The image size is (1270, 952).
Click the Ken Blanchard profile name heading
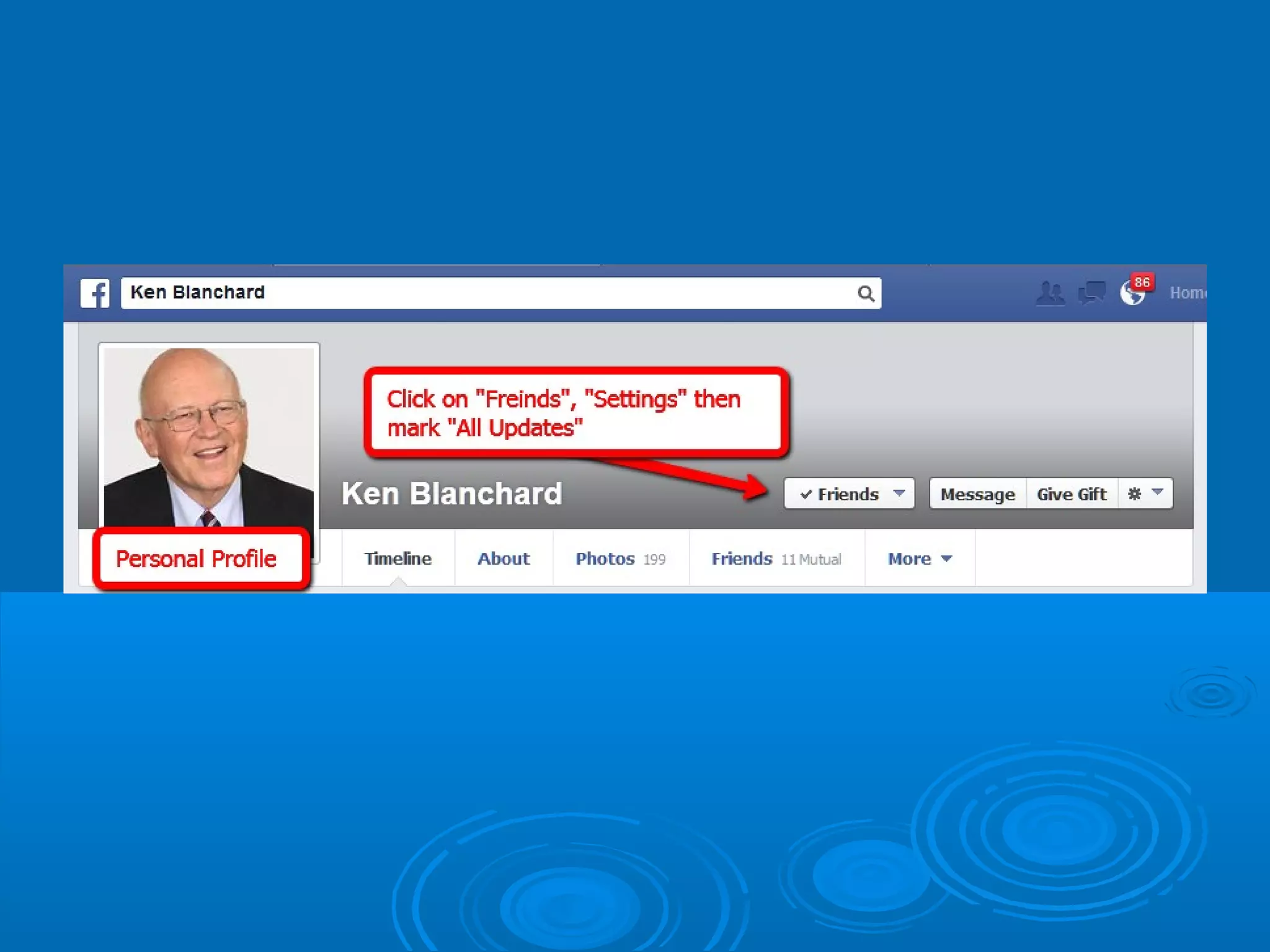(451, 494)
